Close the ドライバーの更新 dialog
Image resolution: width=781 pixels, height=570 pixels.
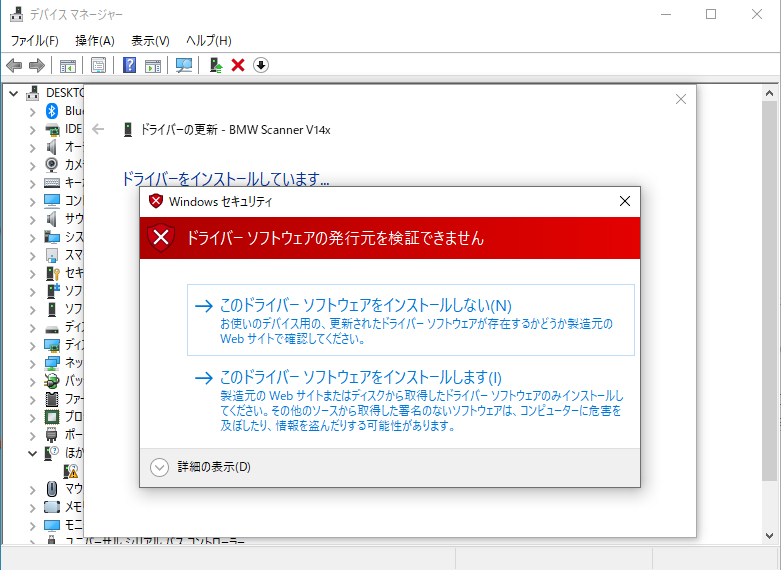pos(681,99)
